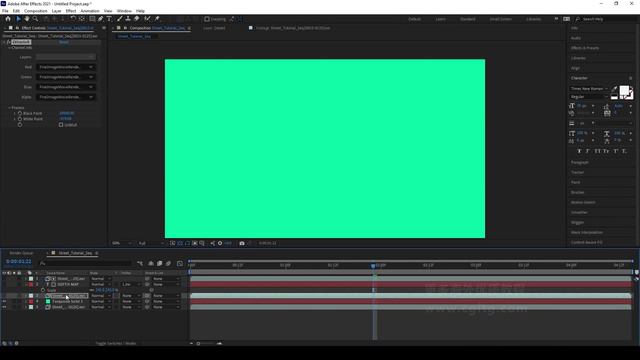Viewport: 640px width, 360px height.
Task: Click the timeline layer search field
Action: tap(86, 264)
